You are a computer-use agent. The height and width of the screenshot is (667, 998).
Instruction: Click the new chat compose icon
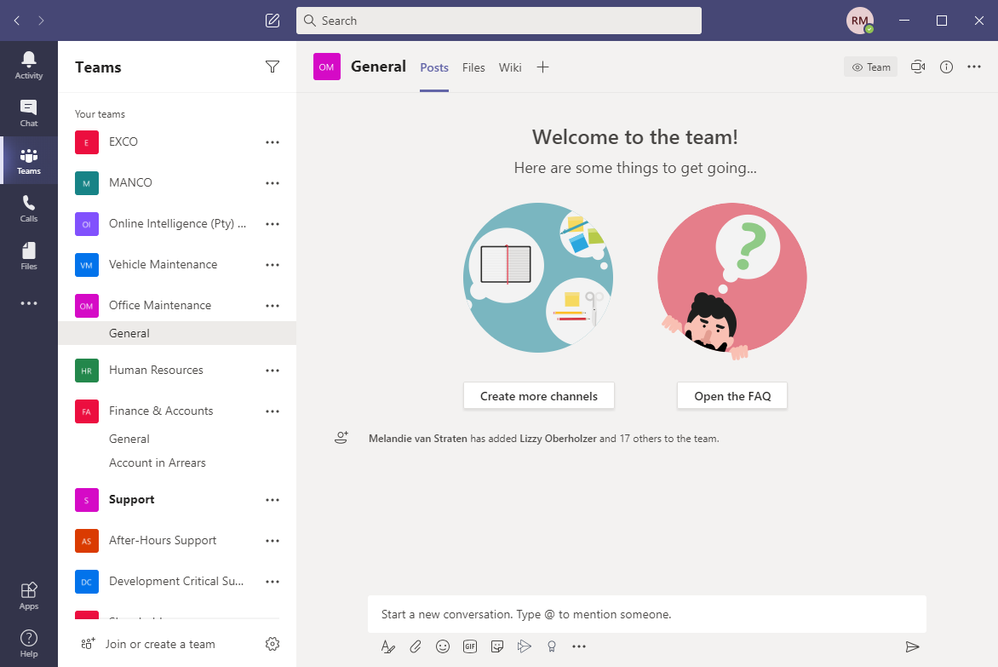click(x=272, y=20)
